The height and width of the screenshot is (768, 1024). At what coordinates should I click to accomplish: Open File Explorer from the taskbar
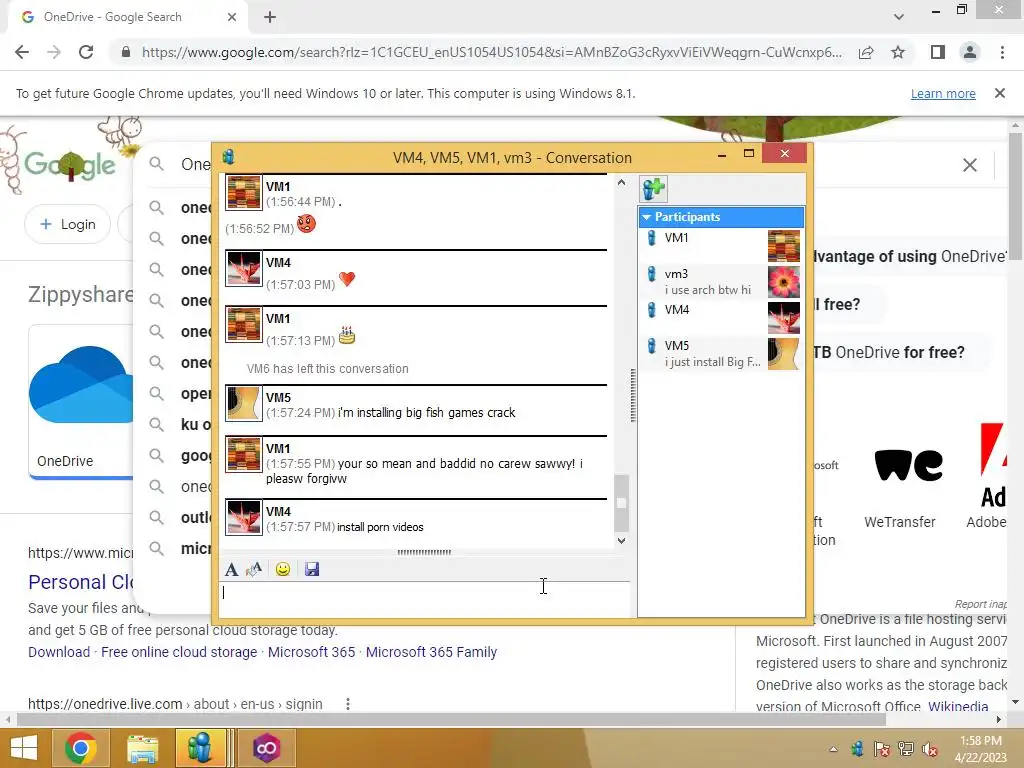(142, 748)
